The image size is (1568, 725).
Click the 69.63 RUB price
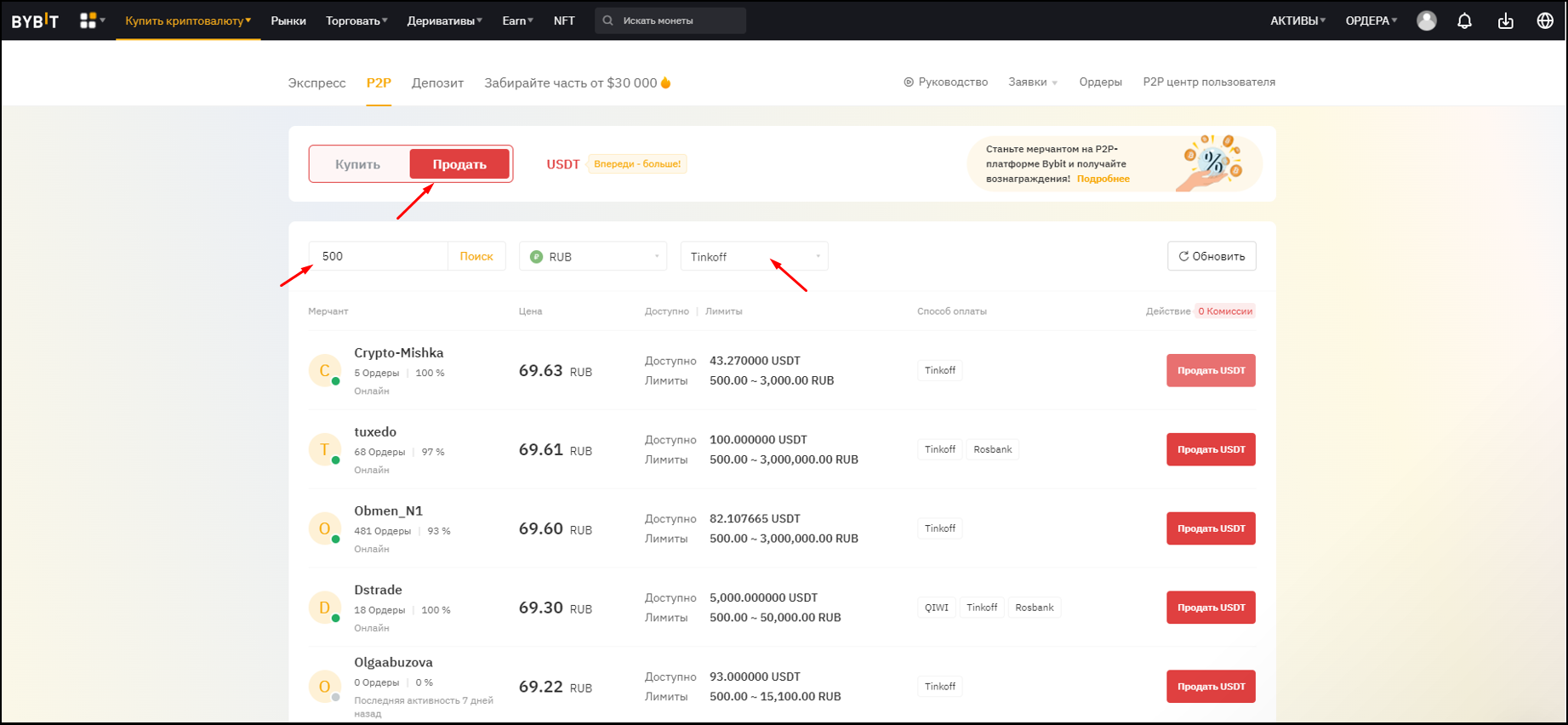click(556, 371)
